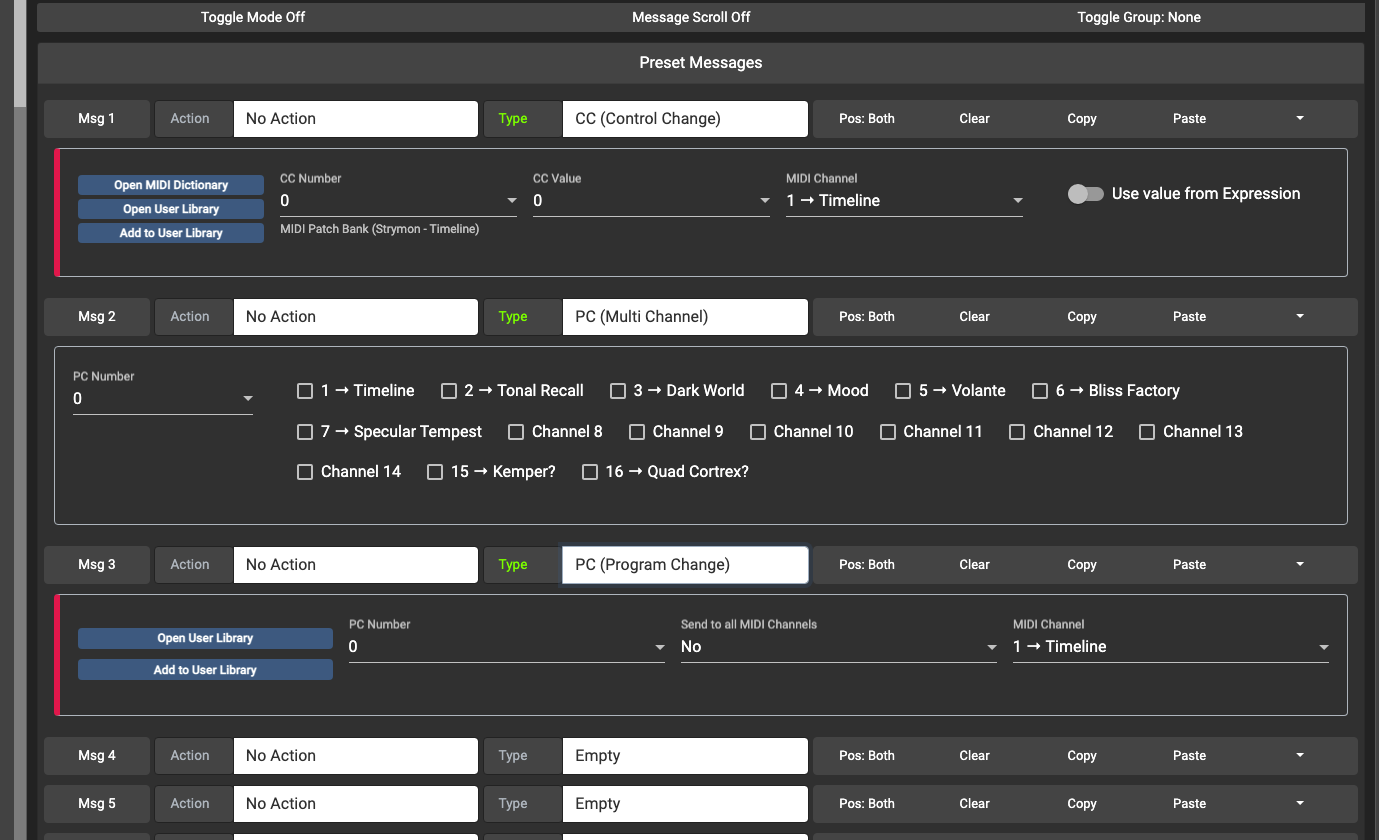Toggle Use value from Expression switch

pyautogui.click(x=1085, y=194)
